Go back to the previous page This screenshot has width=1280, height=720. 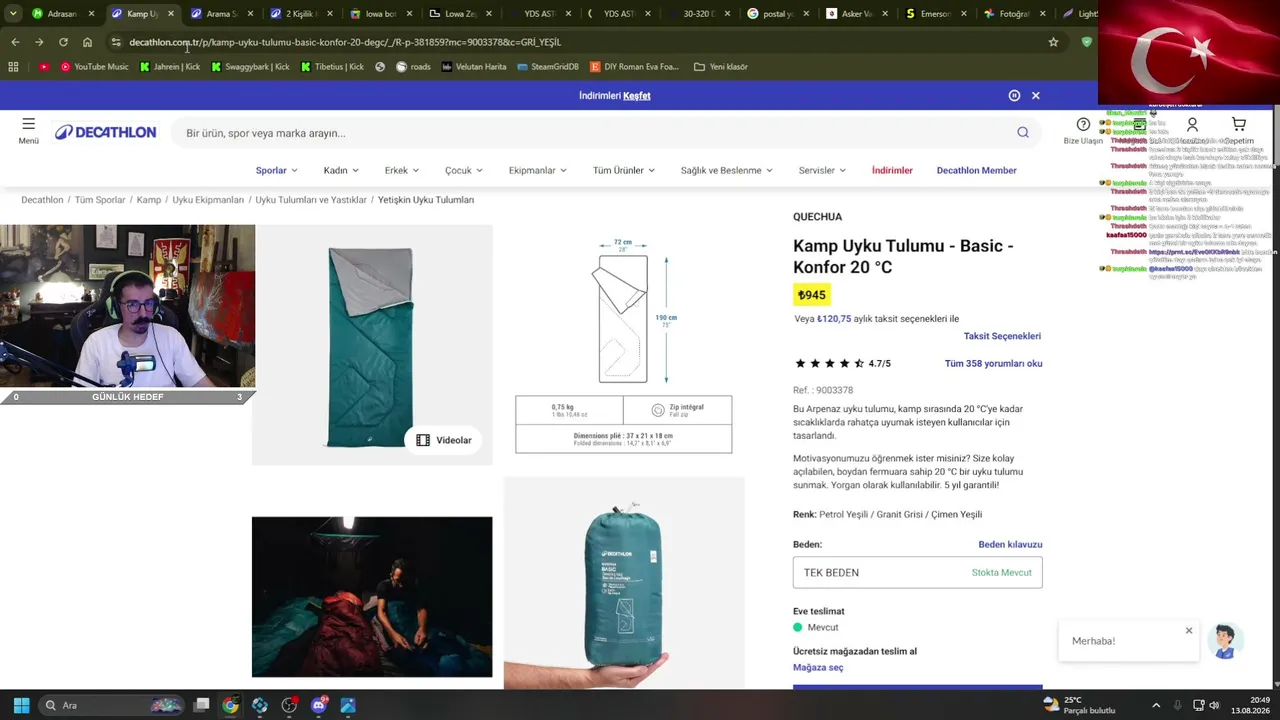tap(15, 42)
